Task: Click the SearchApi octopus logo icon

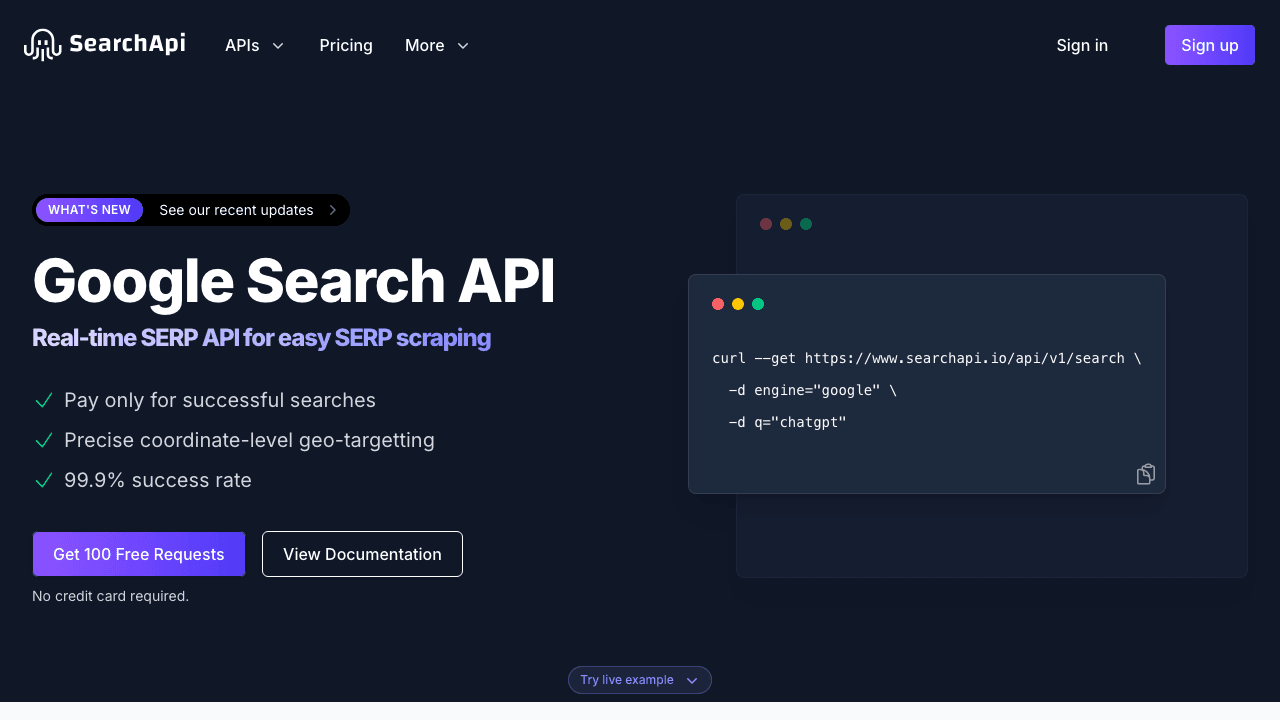Action: pos(42,44)
